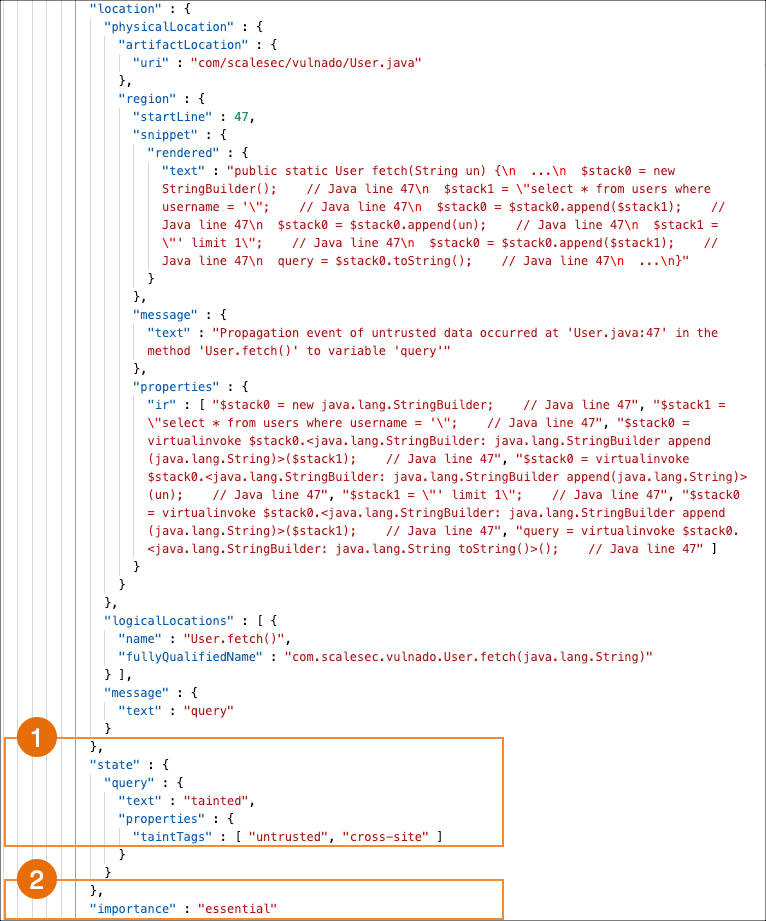This screenshot has height=921, width=766.
Task: Click the "artifactLocation" key
Action: [181, 45]
